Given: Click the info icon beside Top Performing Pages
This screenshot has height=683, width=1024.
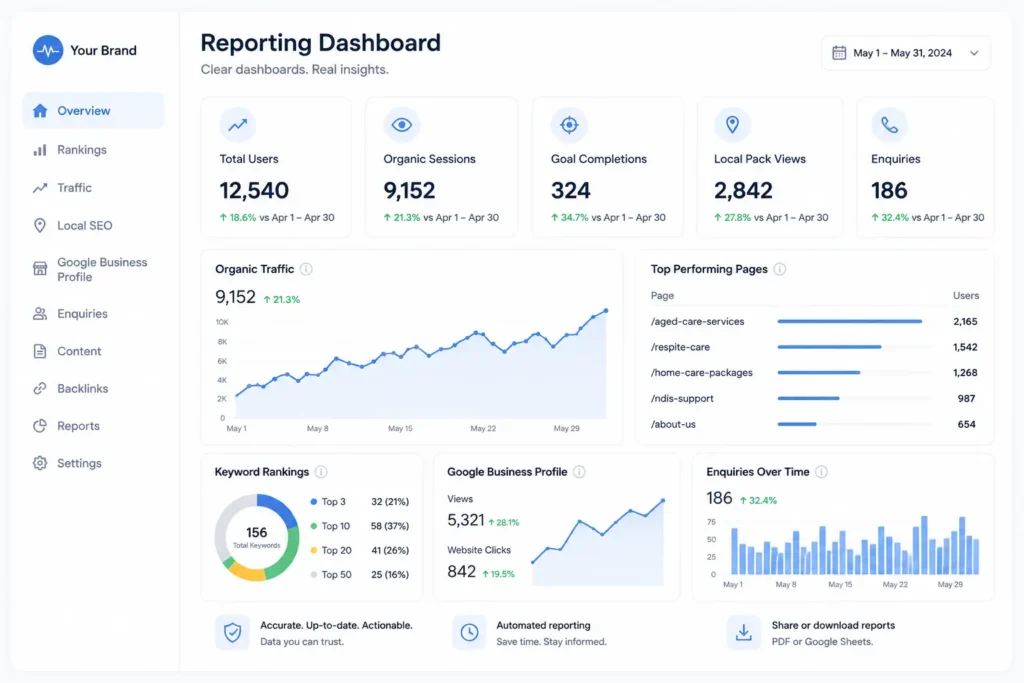Looking at the screenshot, I should pyautogui.click(x=780, y=269).
